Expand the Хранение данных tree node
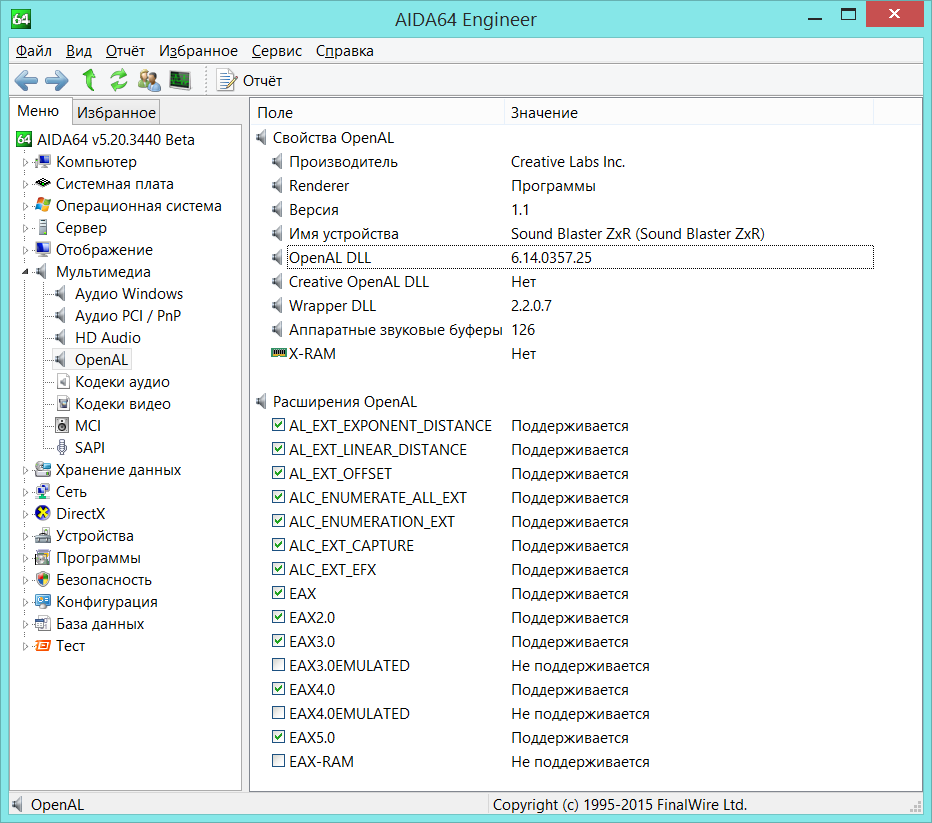 click(25, 470)
